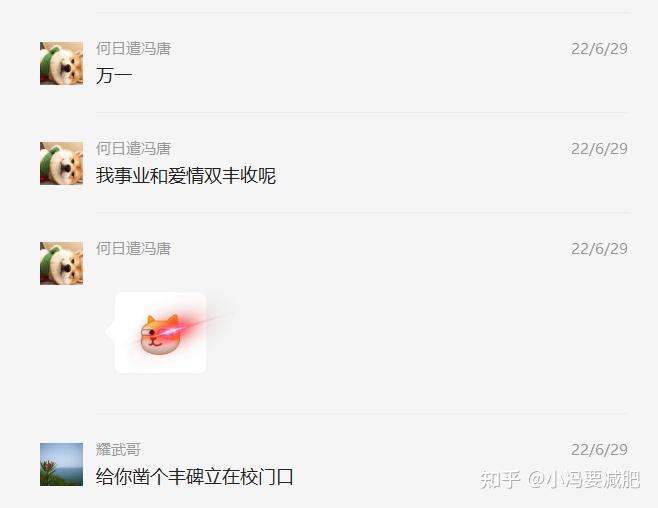658x508 pixels.
Task: Click the message 给你凿个丰碑立在校门口
Action: [195, 477]
